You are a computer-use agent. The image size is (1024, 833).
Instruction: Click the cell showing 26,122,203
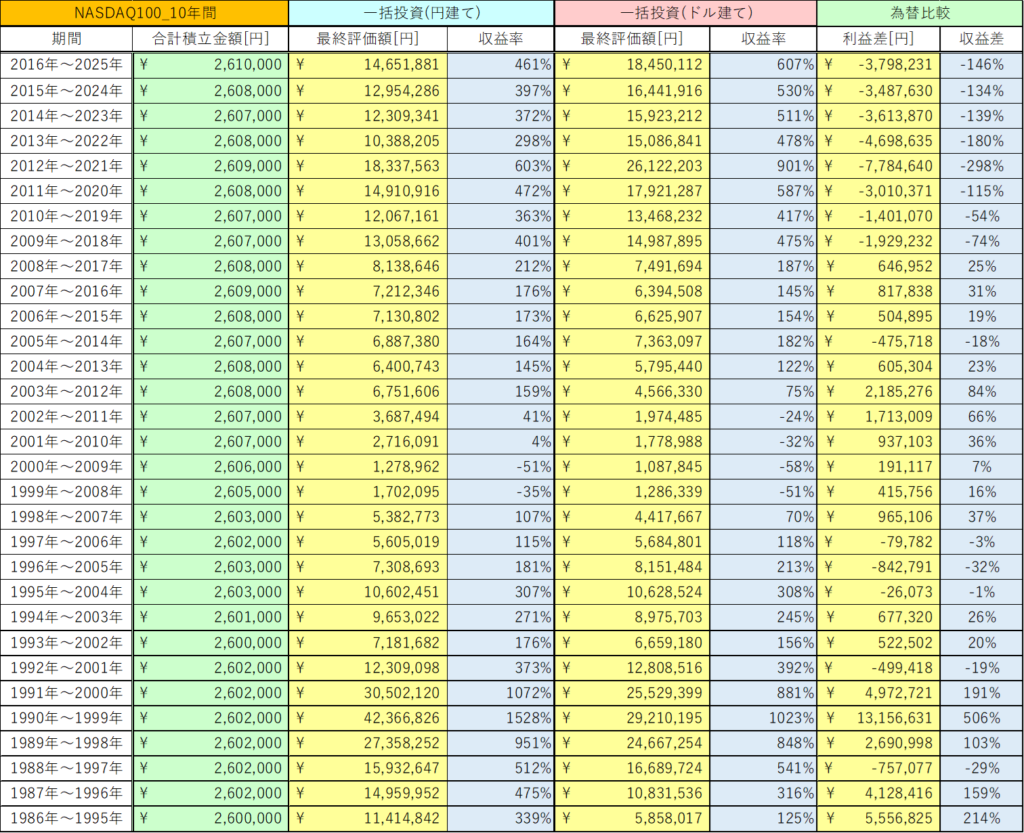(x=632, y=165)
